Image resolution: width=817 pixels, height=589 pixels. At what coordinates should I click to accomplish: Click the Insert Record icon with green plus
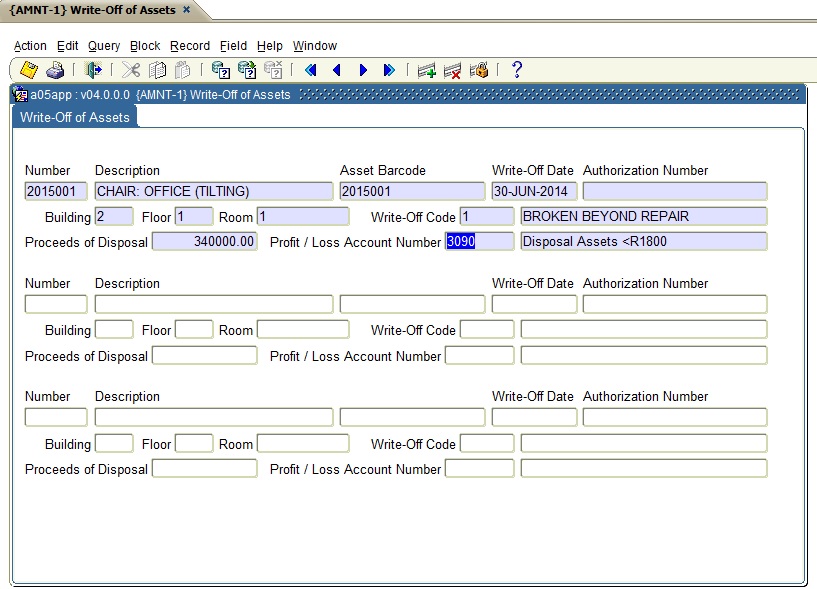click(427, 70)
